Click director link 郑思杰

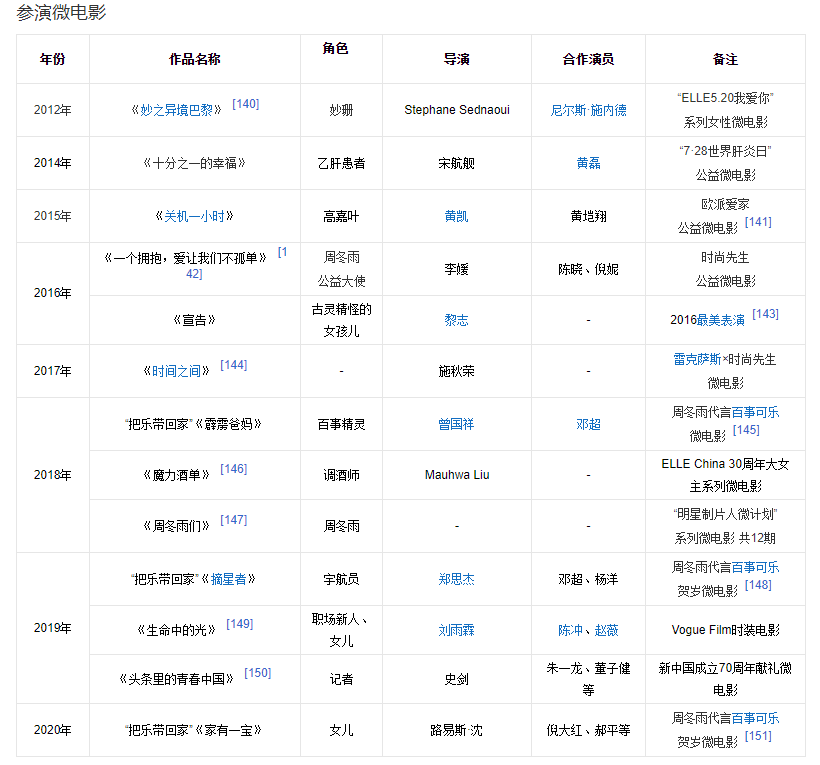click(456, 579)
